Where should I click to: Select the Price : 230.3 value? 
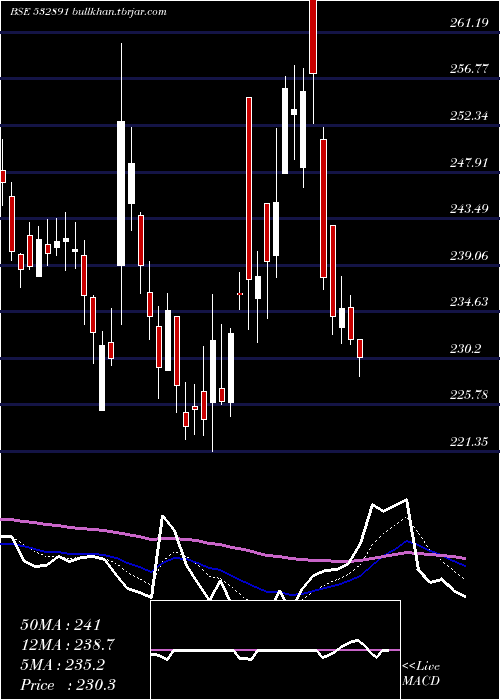point(68,685)
